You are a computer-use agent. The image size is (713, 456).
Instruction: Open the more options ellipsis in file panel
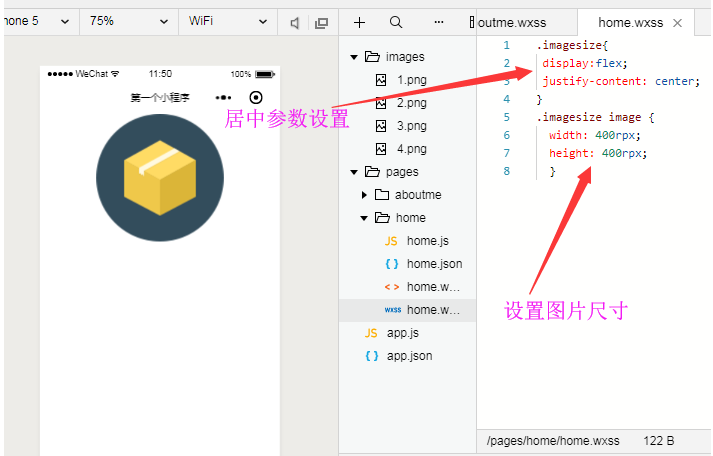pyautogui.click(x=438, y=22)
